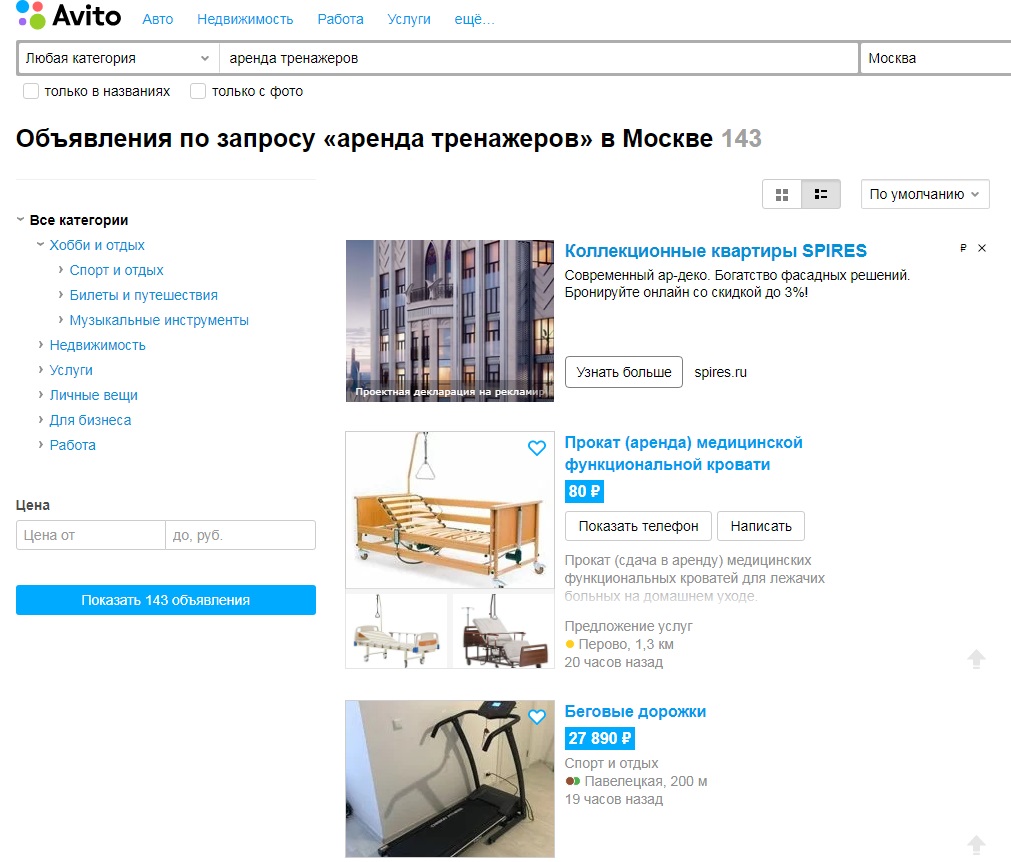Switch to grid view layout

pyautogui.click(x=781, y=194)
